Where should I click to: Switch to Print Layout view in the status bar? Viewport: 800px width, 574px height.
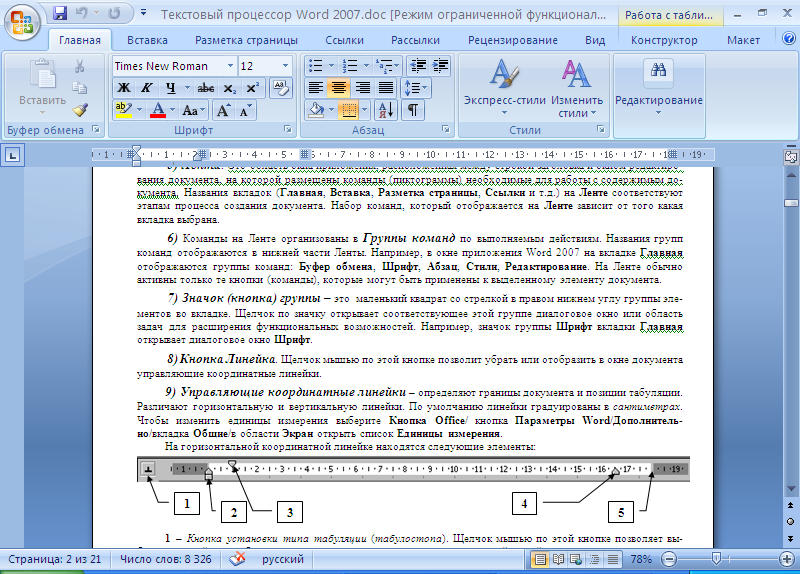(540, 560)
